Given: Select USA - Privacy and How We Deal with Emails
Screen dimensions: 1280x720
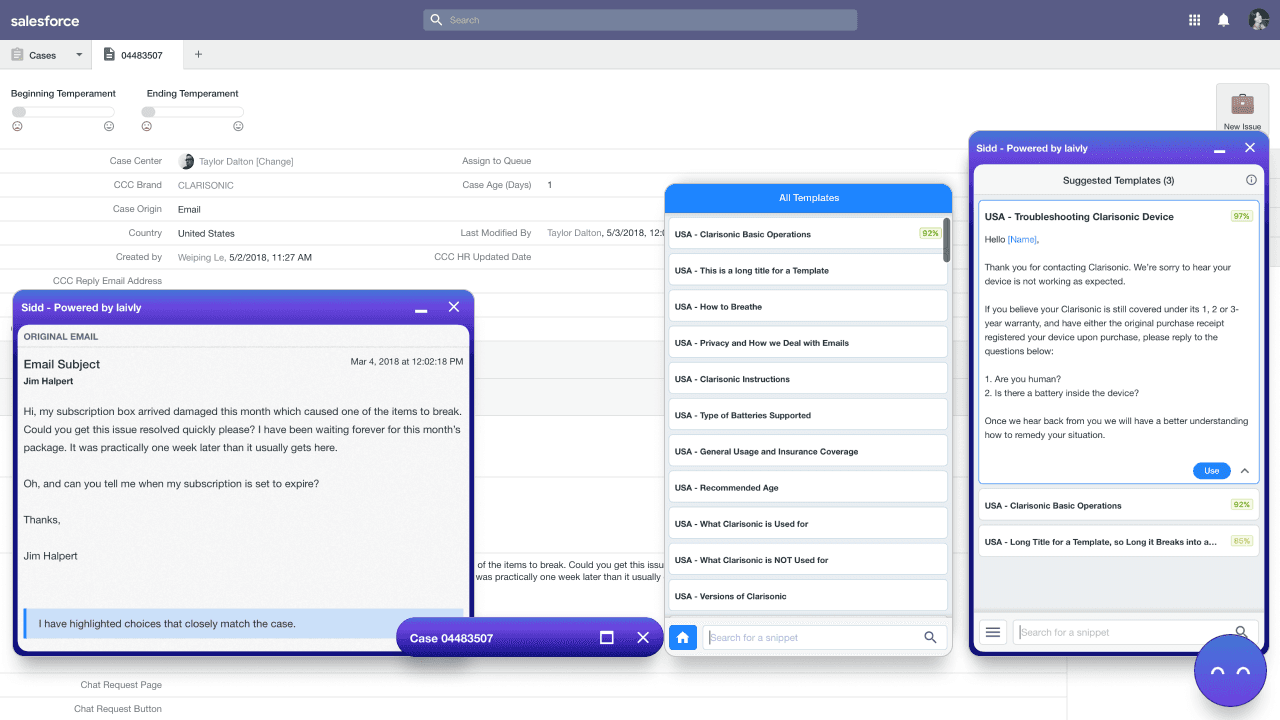Looking at the screenshot, I should pyautogui.click(x=807, y=342).
